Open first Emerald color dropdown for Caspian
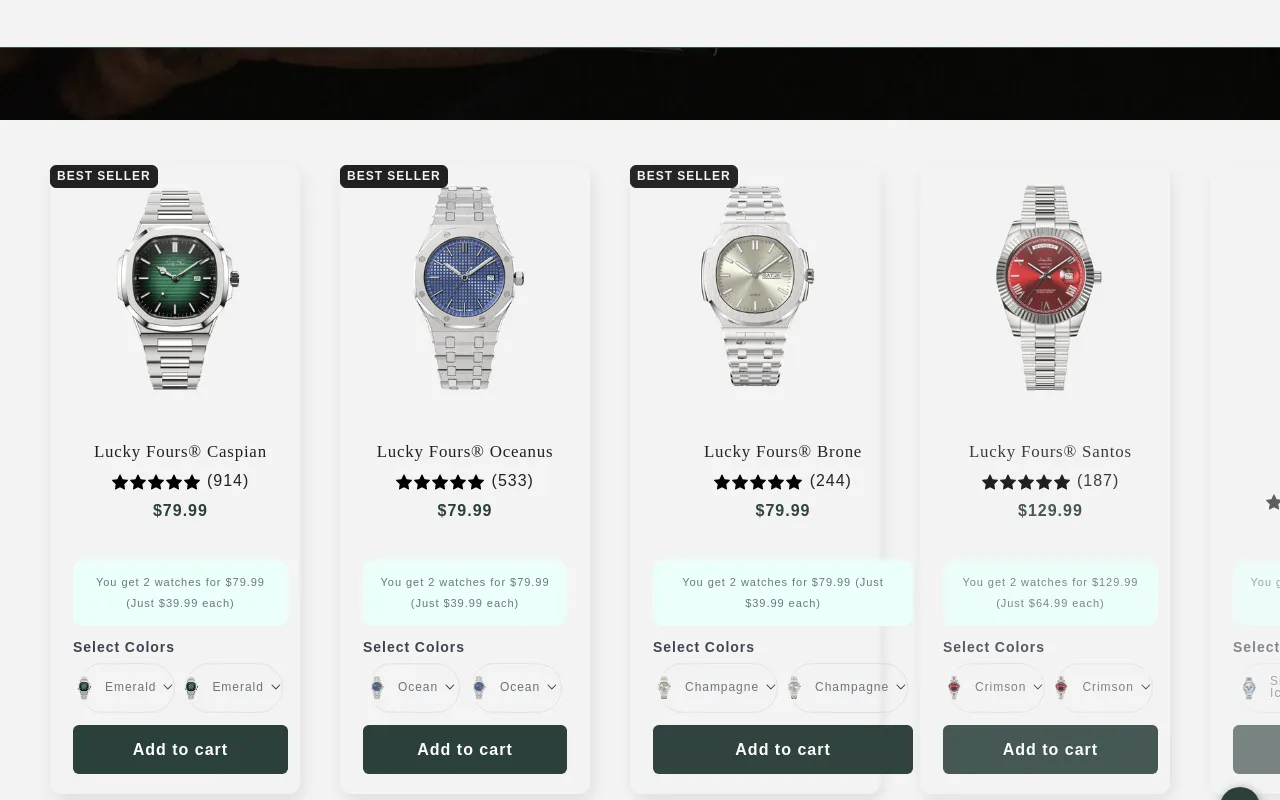 [x=126, y=687]
